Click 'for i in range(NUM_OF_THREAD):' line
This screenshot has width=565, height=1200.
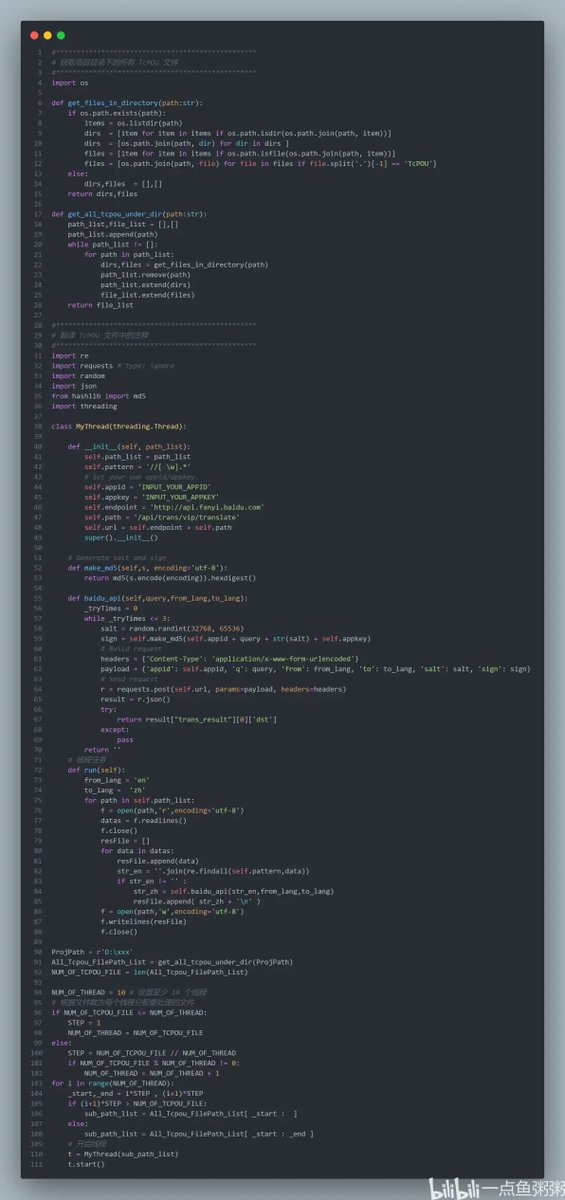click(x=112, y=1085)
